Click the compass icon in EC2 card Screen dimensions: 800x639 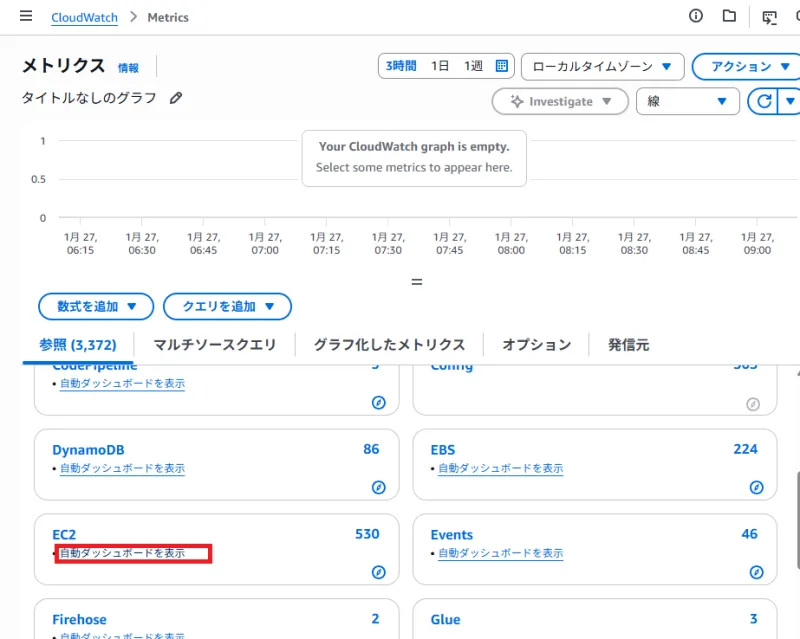pos(378,573)
